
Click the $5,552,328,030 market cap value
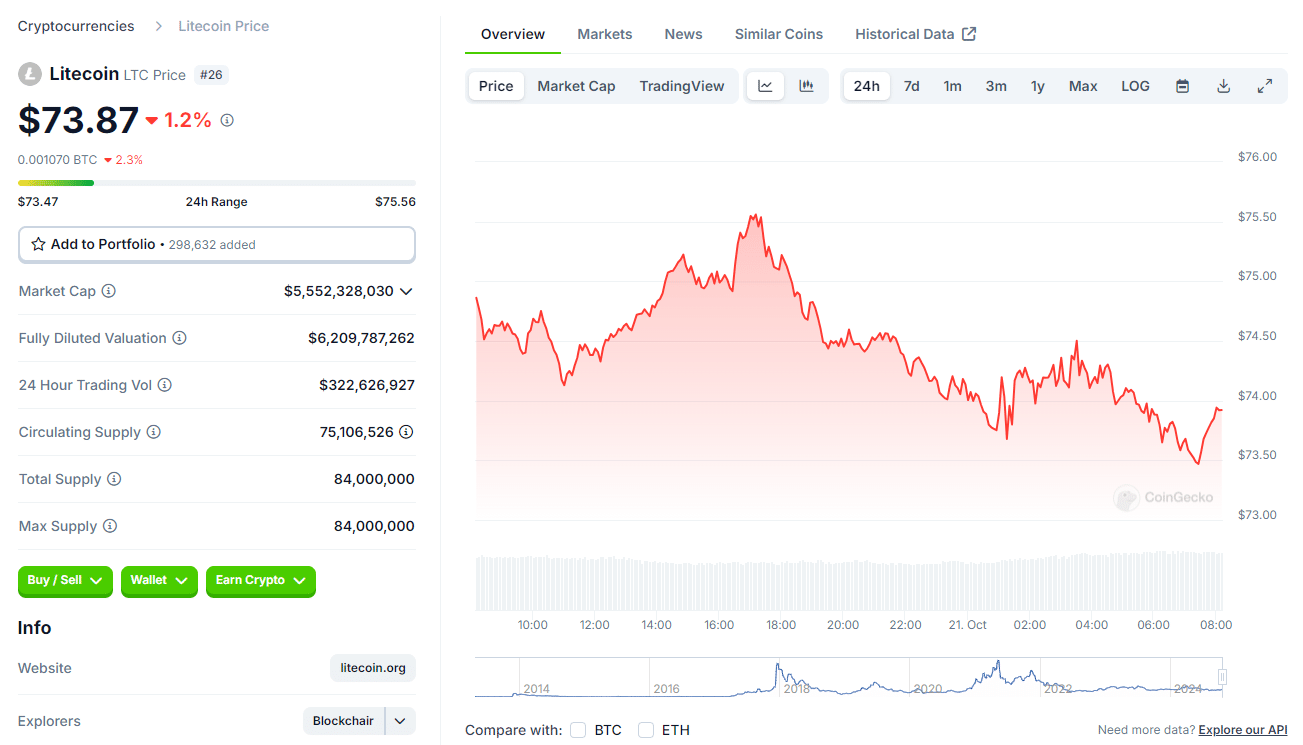(339, 291)
